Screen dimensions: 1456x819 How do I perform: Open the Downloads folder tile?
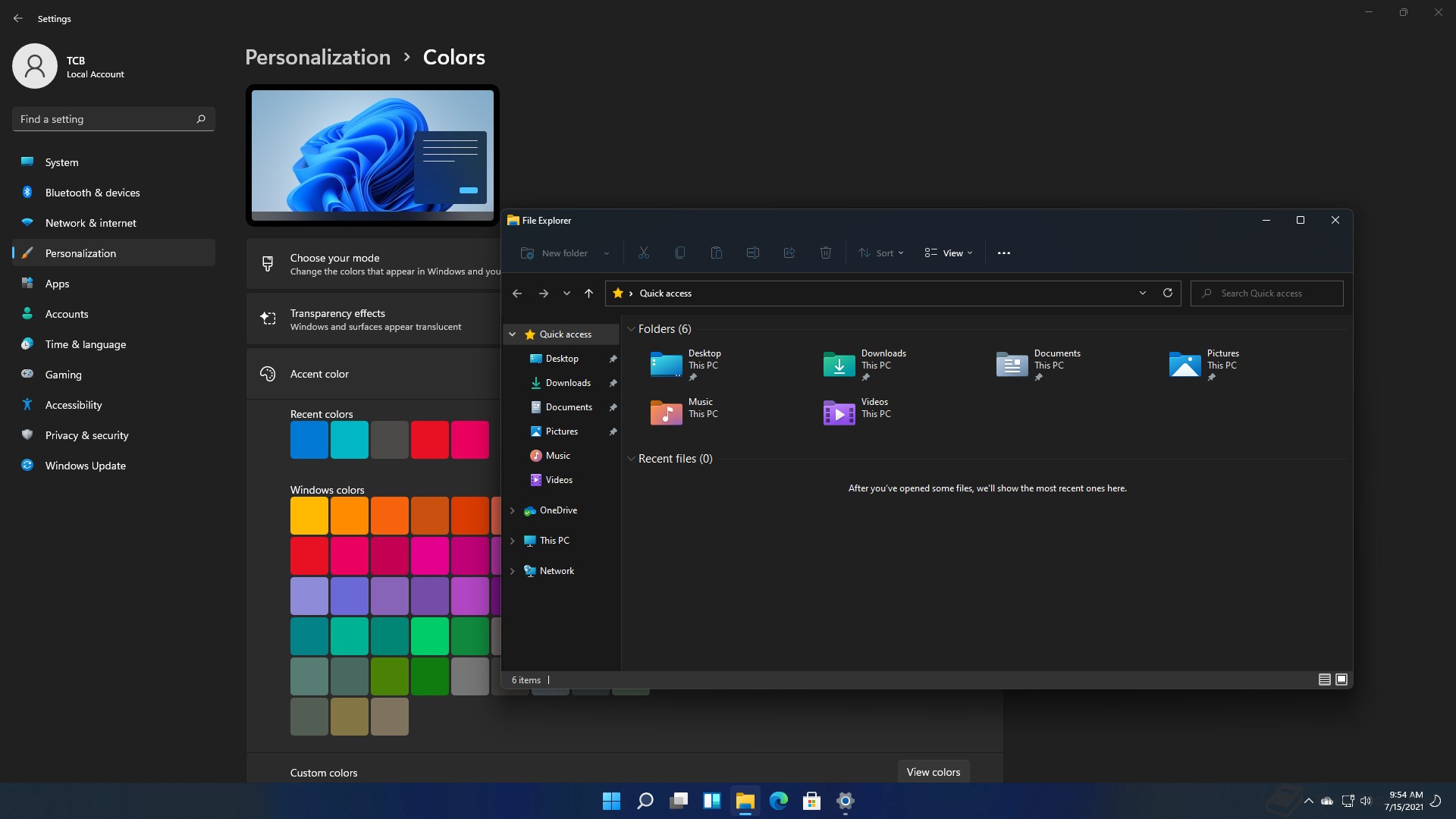(866, 366)
